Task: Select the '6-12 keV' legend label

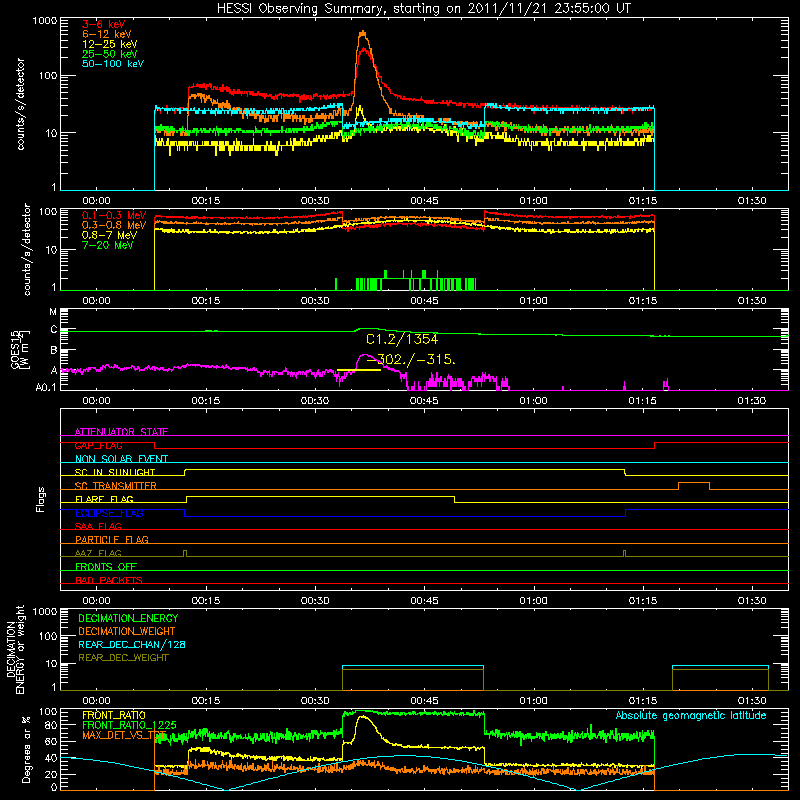Action: pos(107,34)
